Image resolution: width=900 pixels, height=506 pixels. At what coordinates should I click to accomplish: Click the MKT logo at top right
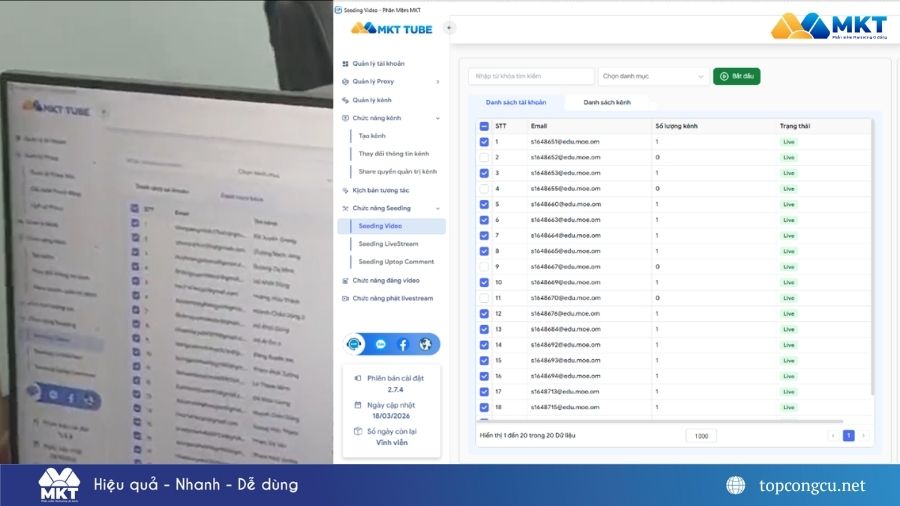(829, 26)
